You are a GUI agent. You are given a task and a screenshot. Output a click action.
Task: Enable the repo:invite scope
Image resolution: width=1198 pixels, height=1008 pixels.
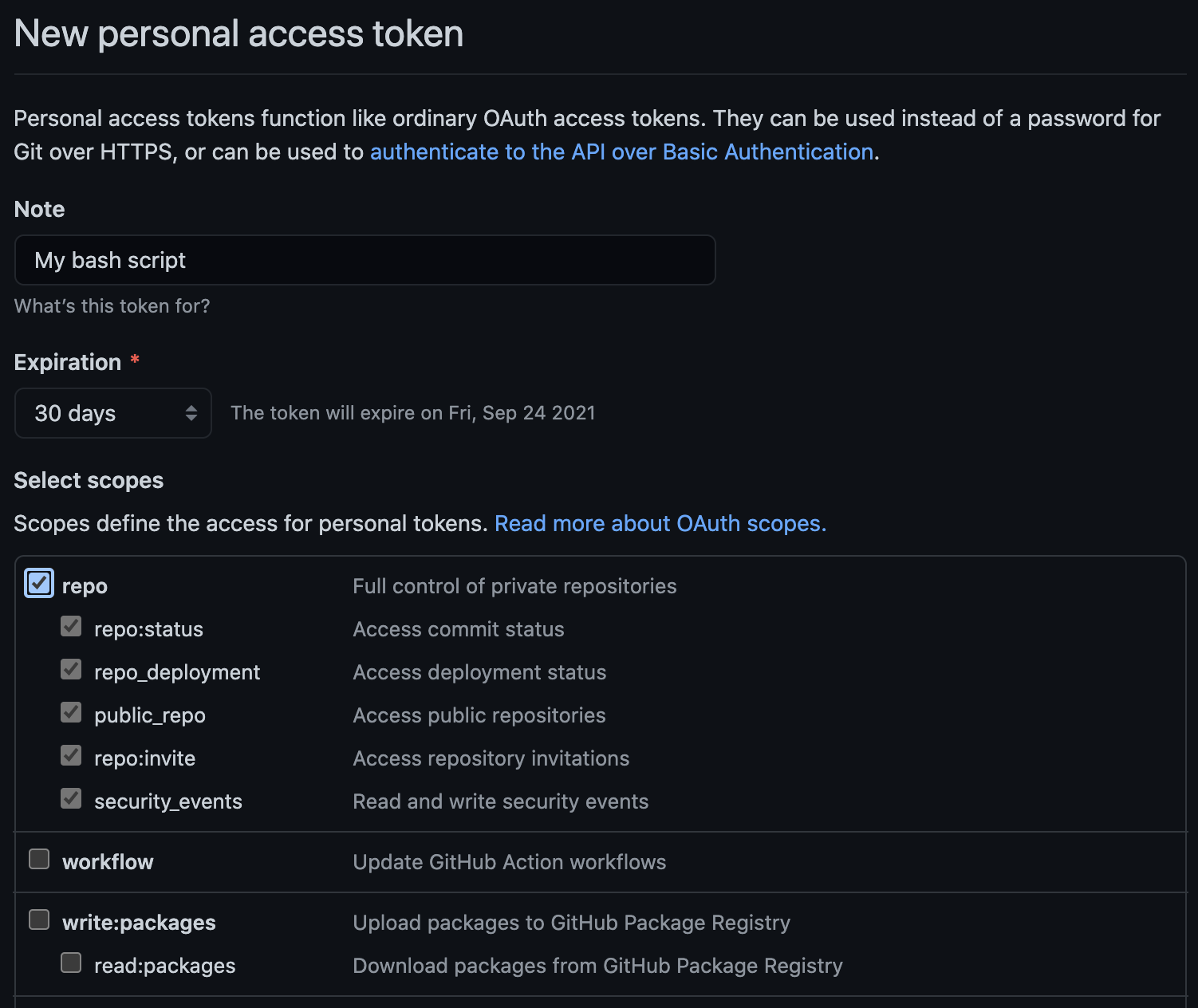click(70, 755)
